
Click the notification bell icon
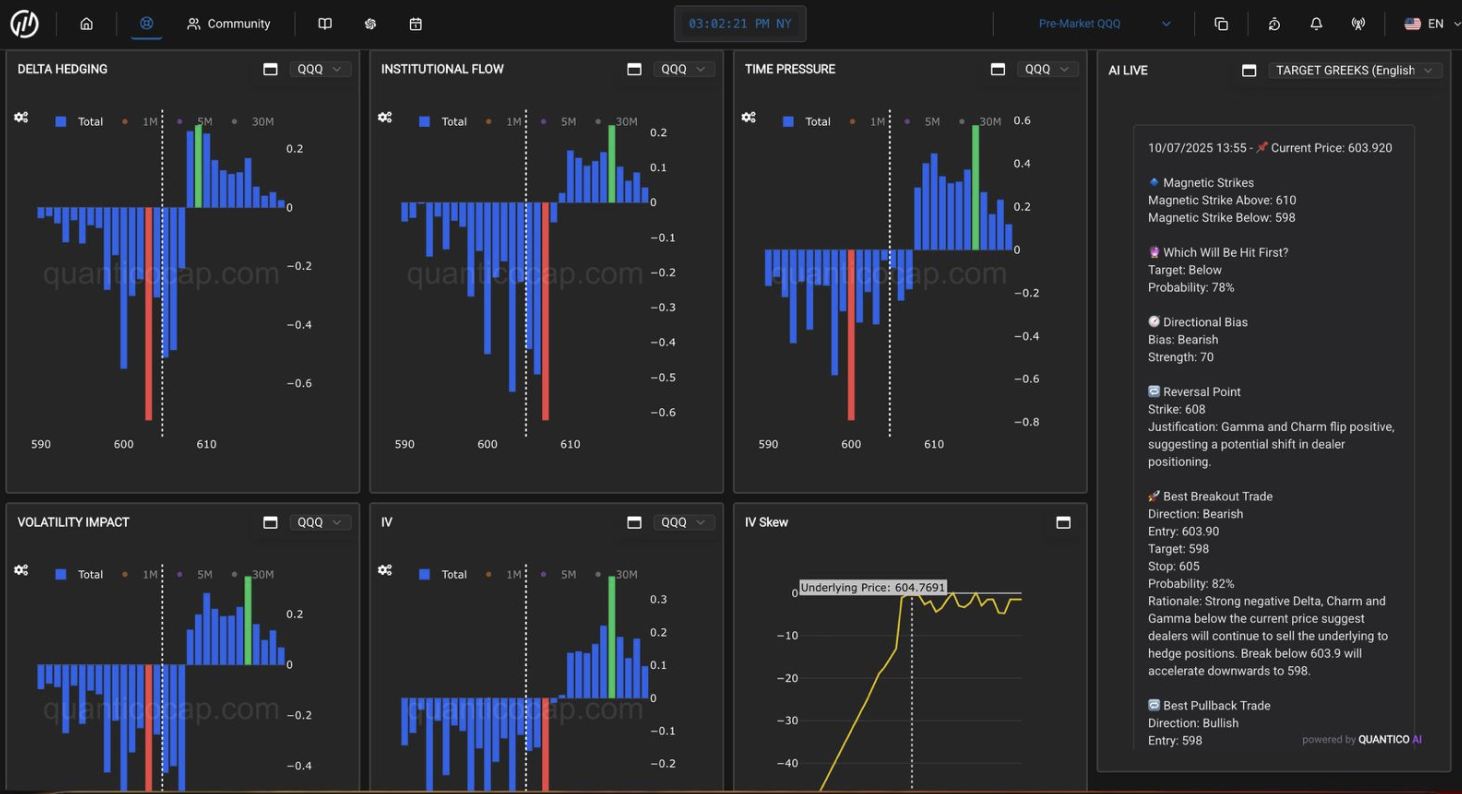1316,23
